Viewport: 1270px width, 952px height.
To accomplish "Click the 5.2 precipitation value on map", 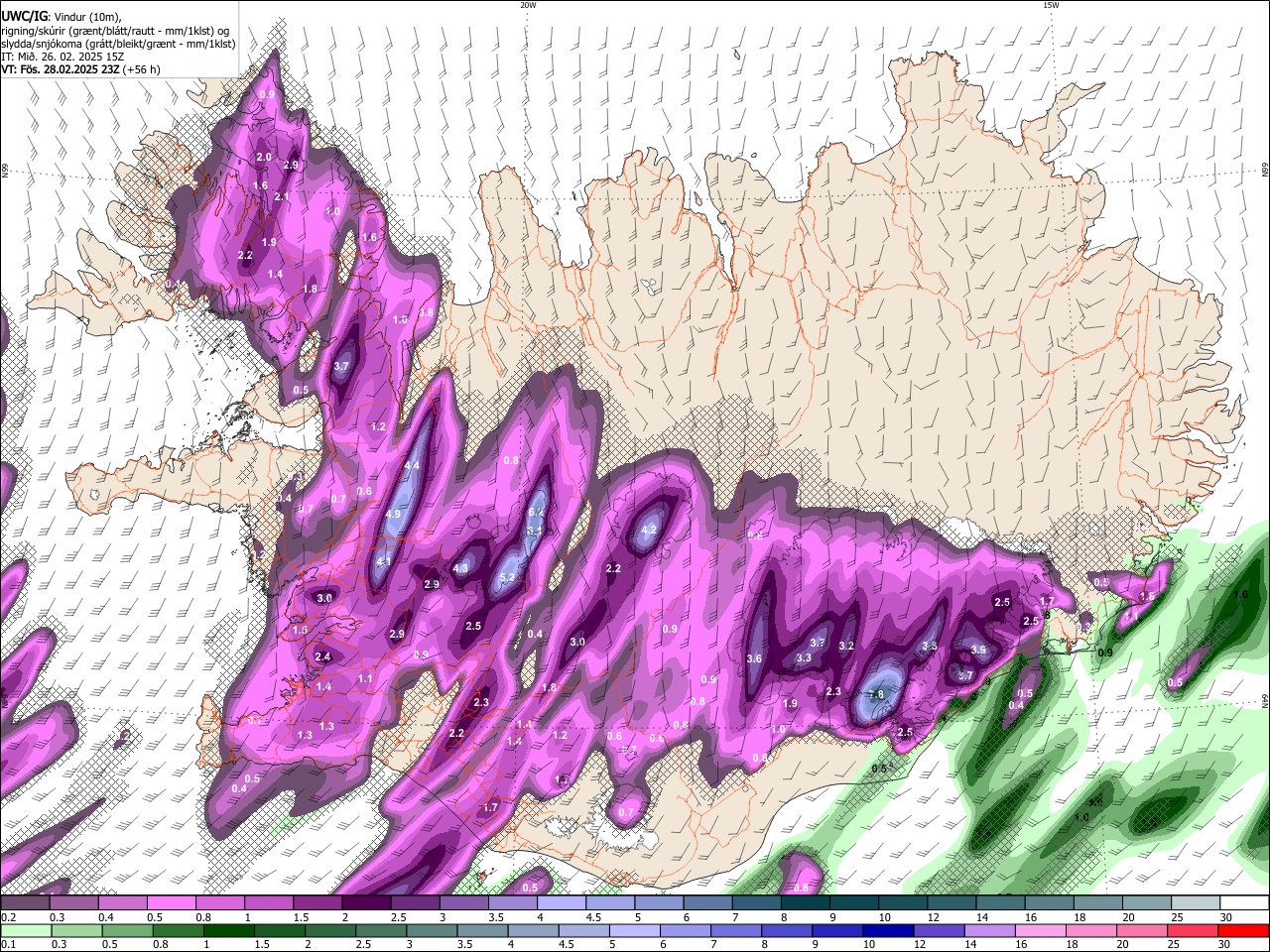I will tap(507, 577).
